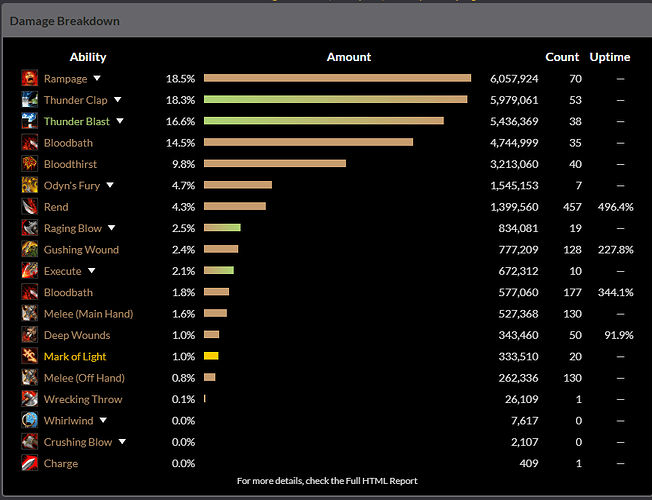Click the Wrecking Throw ability icon
This screenshot has width=652, height=500.
(30, 399)
